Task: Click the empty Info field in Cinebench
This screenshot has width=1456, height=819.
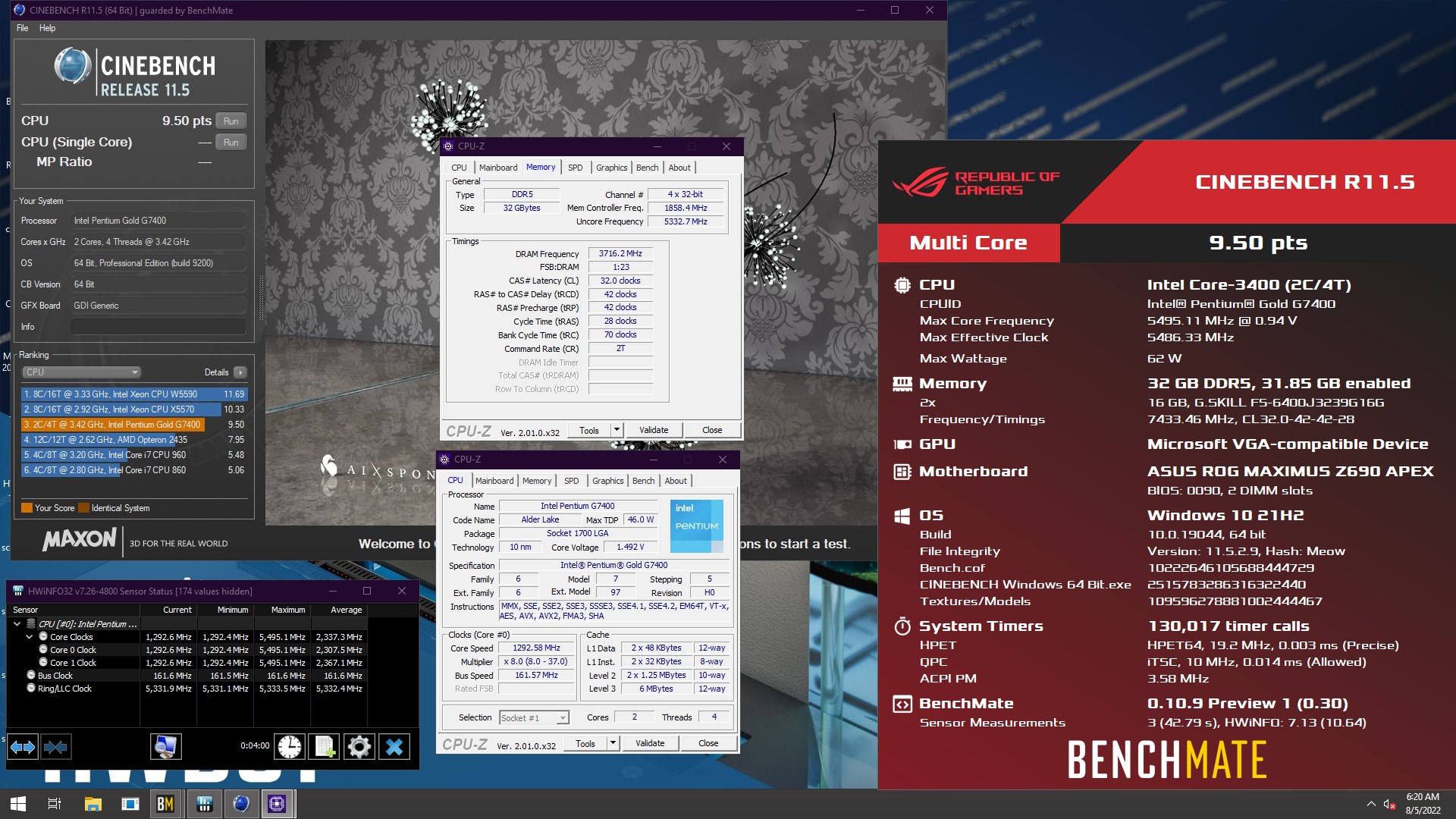Action: (x=158, y=327)
